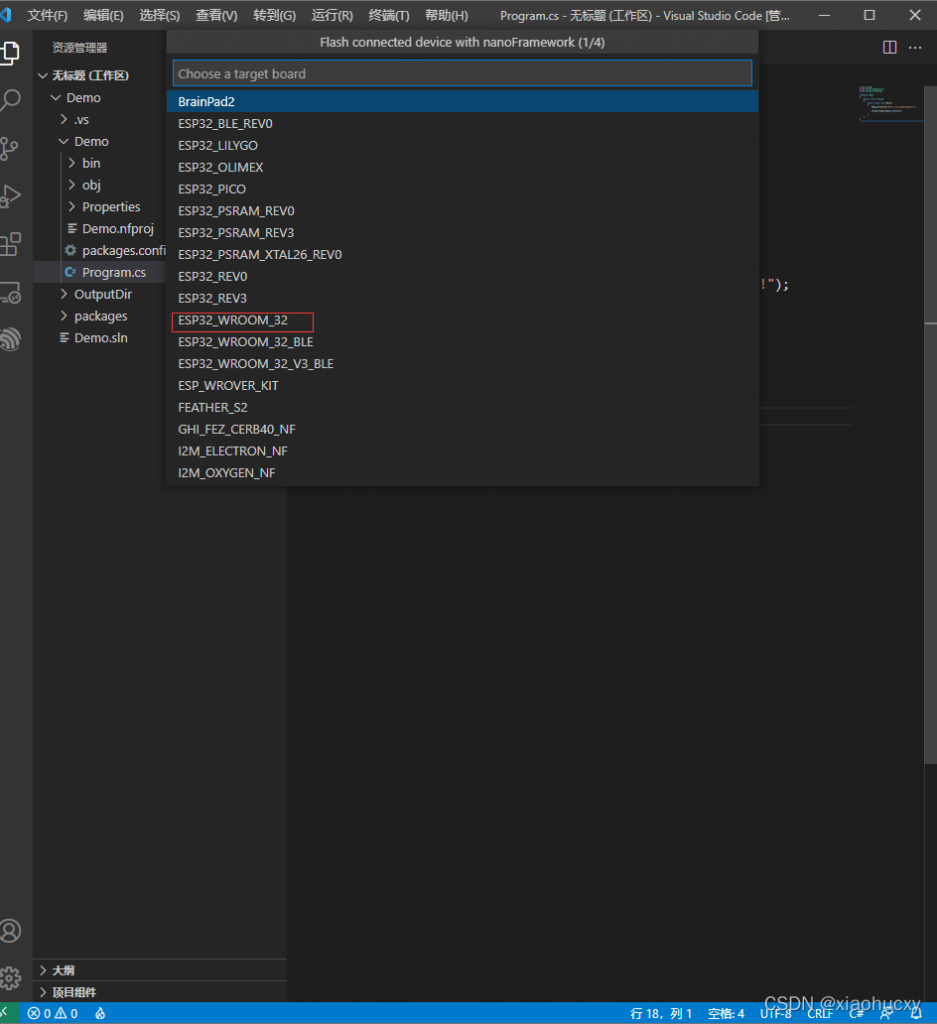Open the Search view in activity bar
This screenshot has width=937, height=1024.
10,101
